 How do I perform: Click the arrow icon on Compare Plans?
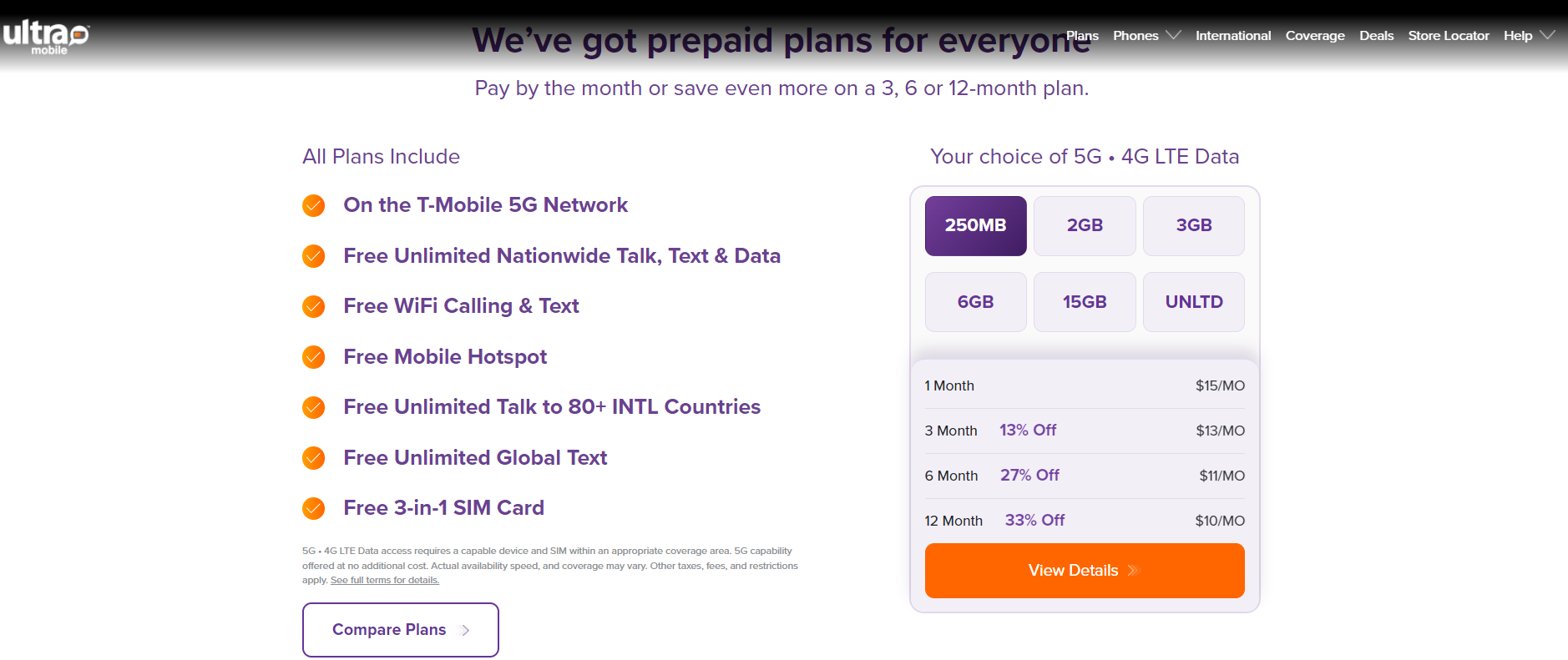pos(466,631)
